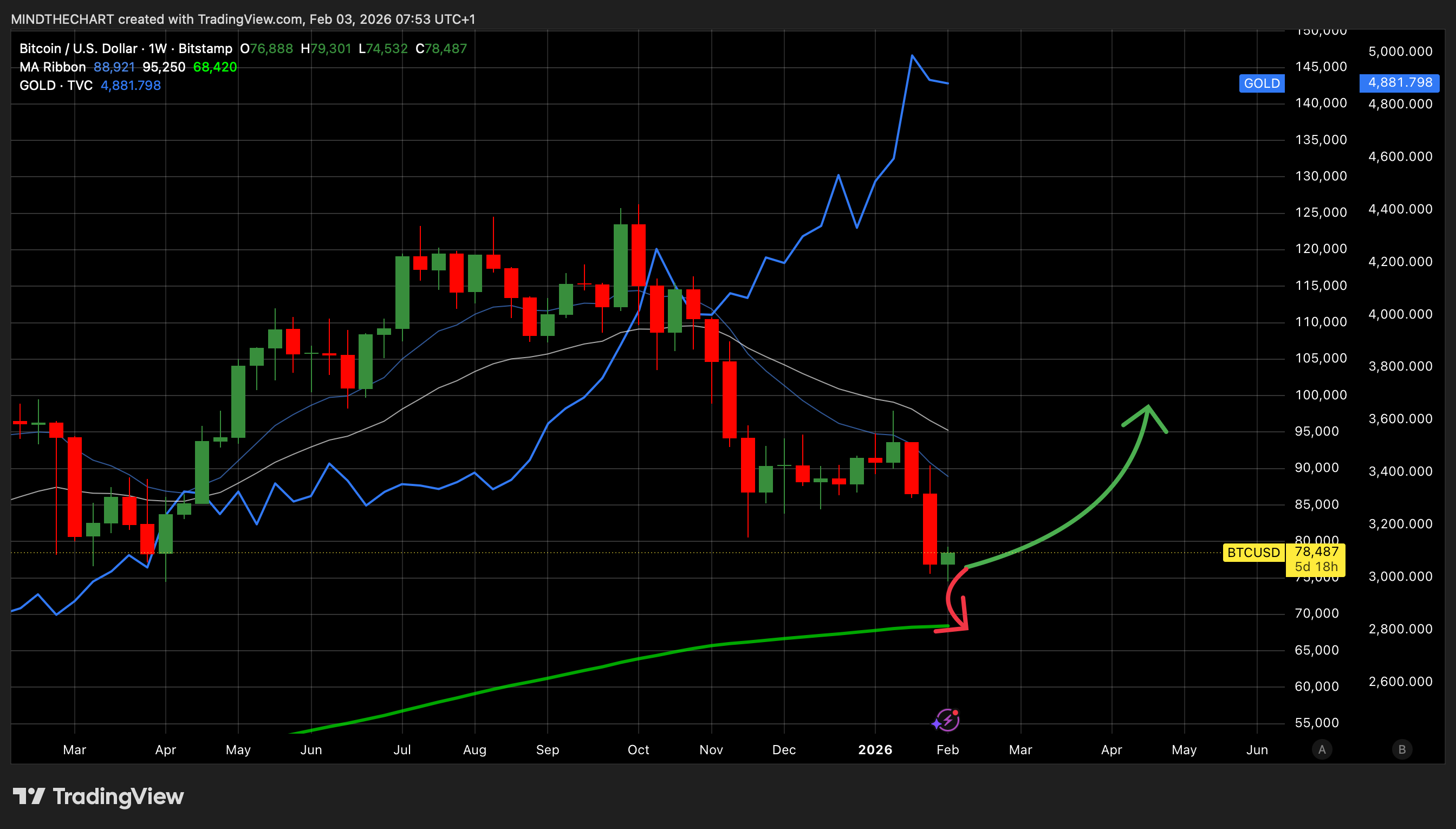Image resolution: width=1456 pixels, height=829 pixels.
Task: Click the MA Ribbon indicator legend
Action: (x=53, y=67)
